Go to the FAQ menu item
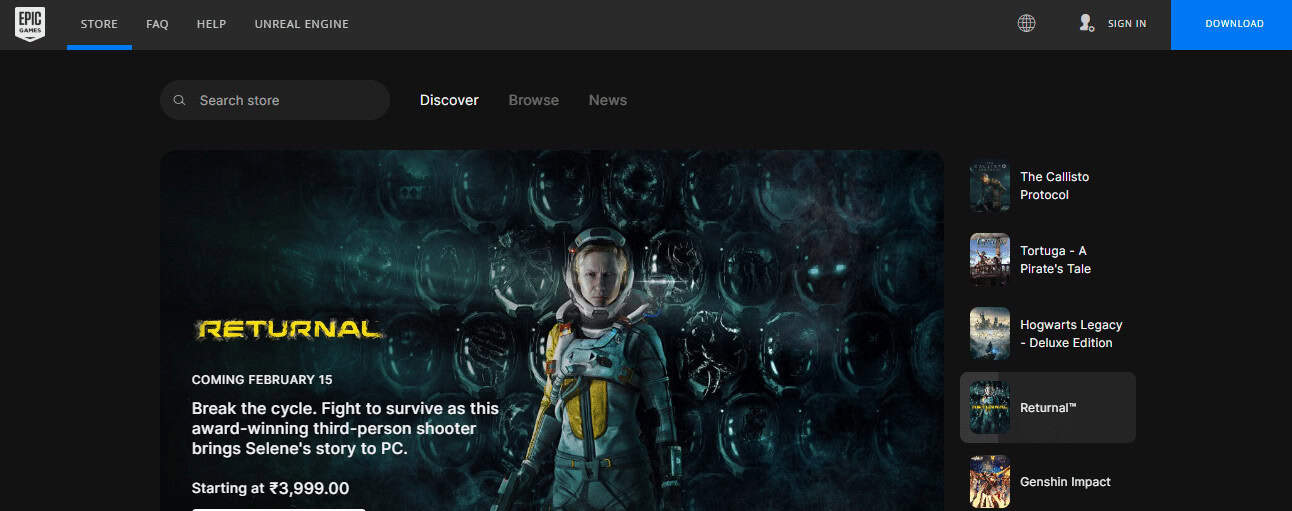 point(157,24)
